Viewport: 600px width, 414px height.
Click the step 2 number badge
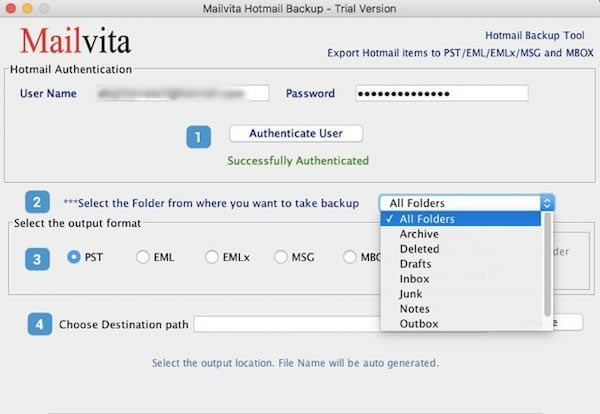(x=36, y=203)
